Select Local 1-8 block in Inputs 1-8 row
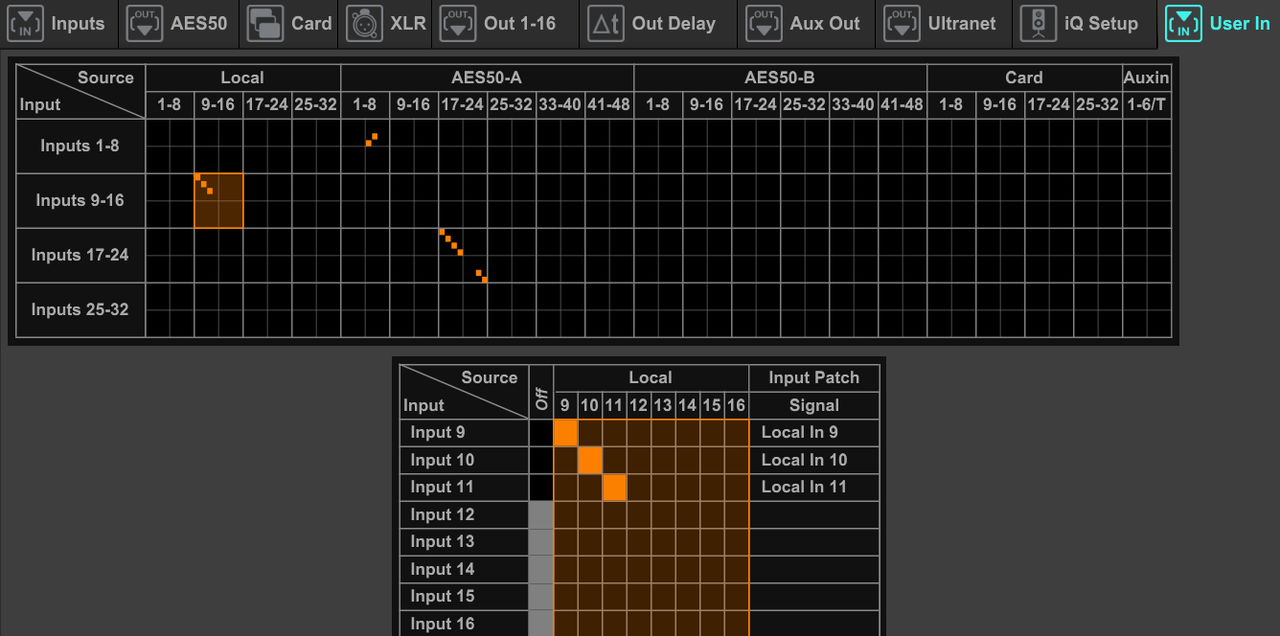 [170, 146]
